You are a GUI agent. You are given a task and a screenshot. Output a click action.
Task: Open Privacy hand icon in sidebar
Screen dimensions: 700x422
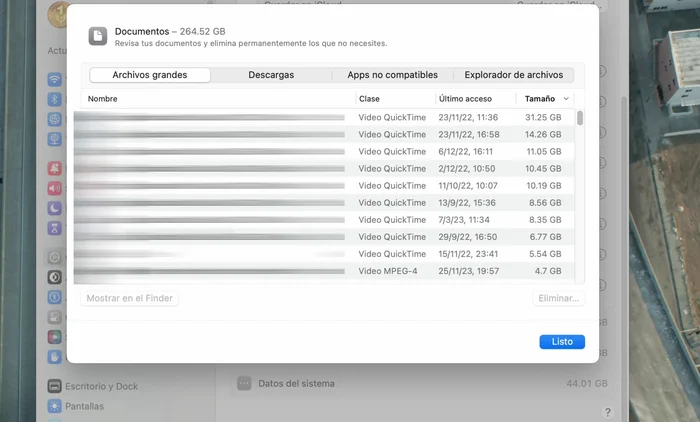click(x=54, y=356)
